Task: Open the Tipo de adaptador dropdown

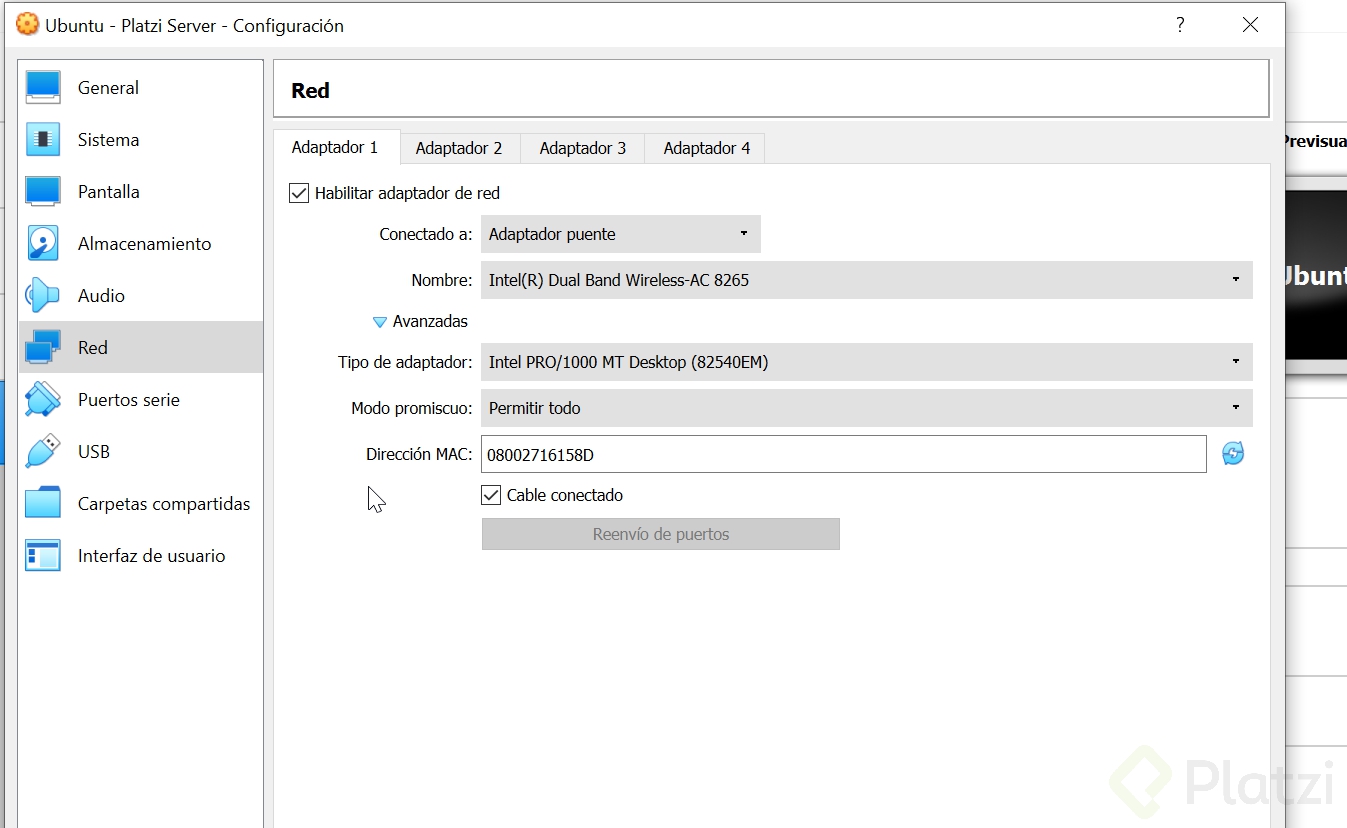Action: (x=867, y=362)
